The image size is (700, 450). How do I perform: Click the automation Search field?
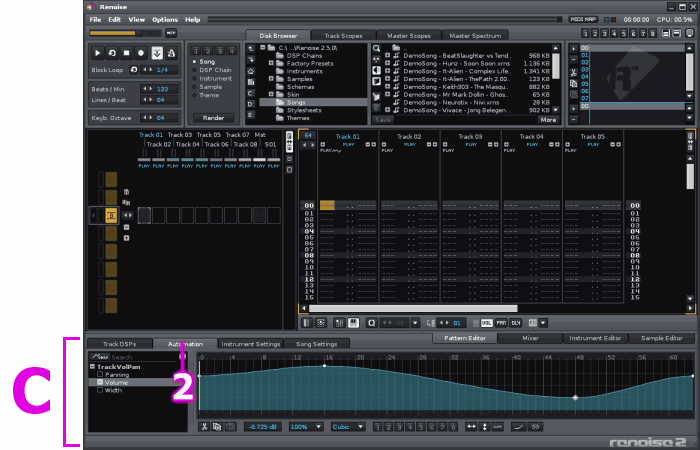coord(144,357)
